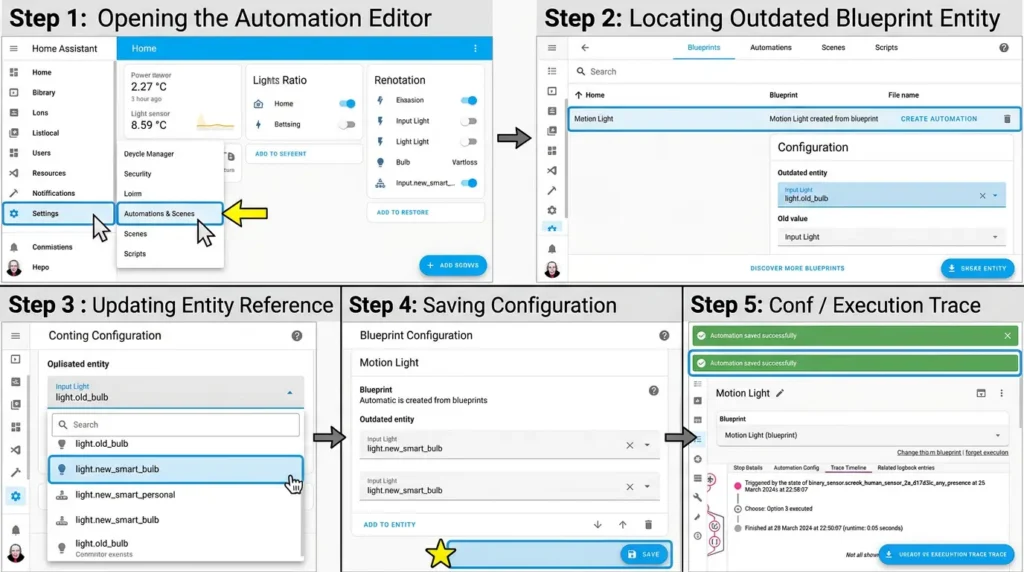The height and width of the screenshot is (572, 1024).
Task: Click DISCOVER MORE BLUEPRINTS link
Action: click(x=797, y=268)
